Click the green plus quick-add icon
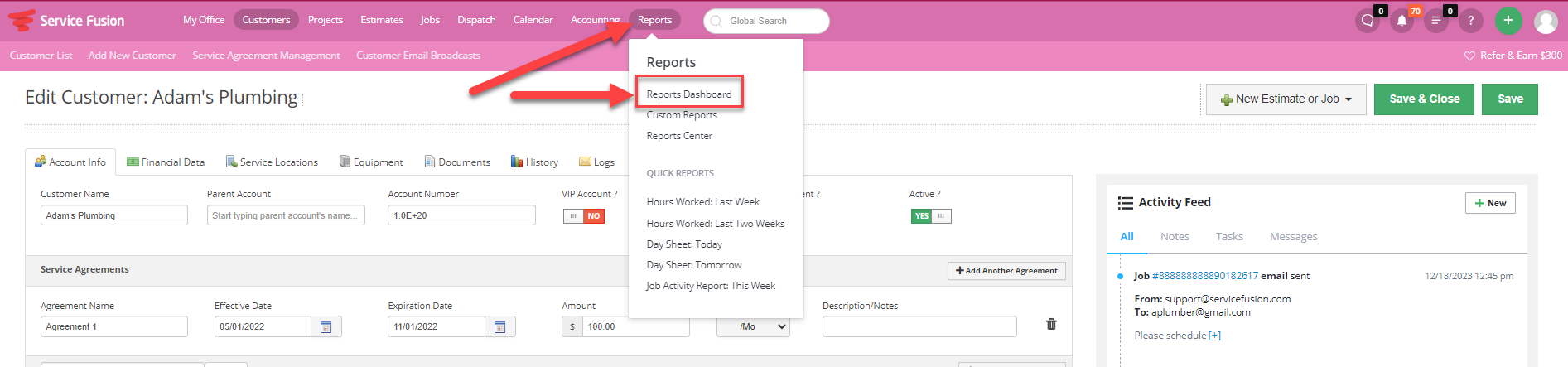 [1508, 21]
